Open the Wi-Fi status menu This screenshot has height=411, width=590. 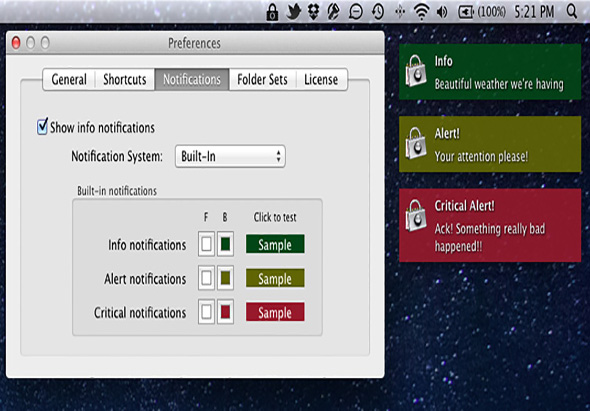(x=421, y=12)
